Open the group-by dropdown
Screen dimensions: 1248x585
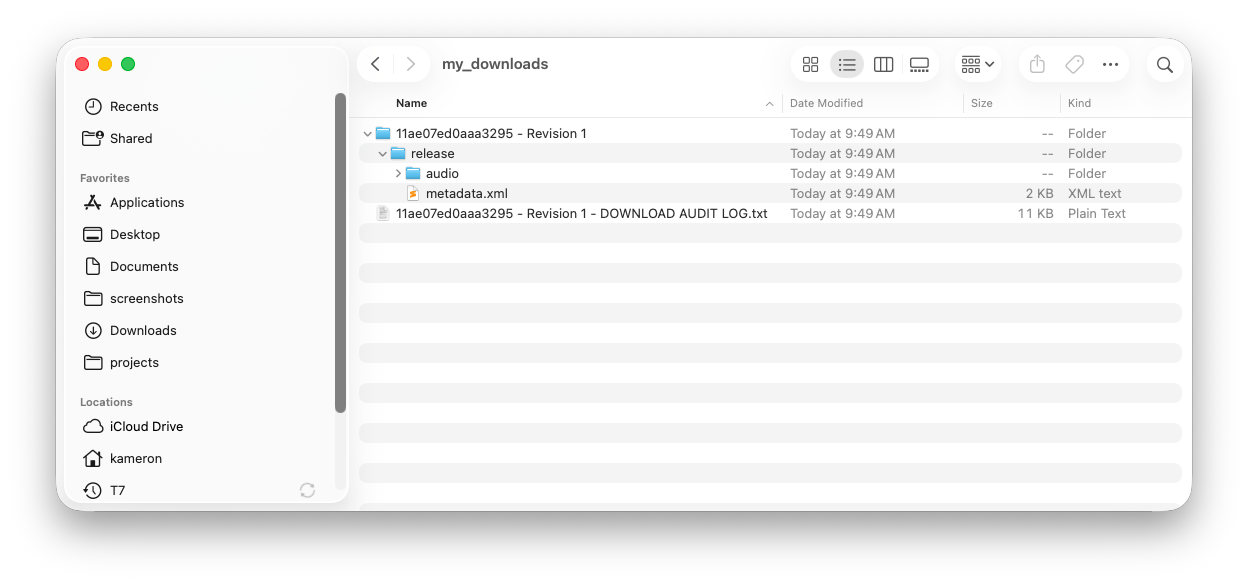coord(977,64)
